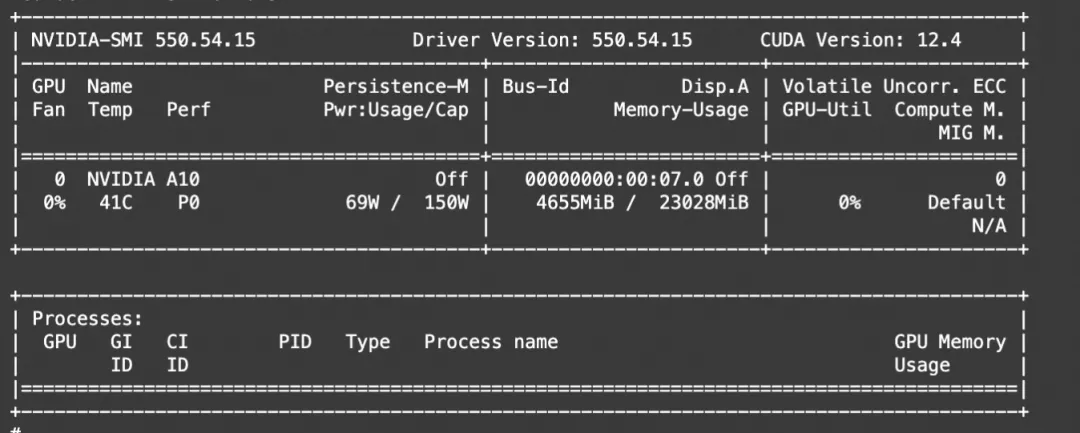The height and width of the screenshot is (433, 1080).
Task: Click the Memory-Usage header text
Action: click(680, 110)
